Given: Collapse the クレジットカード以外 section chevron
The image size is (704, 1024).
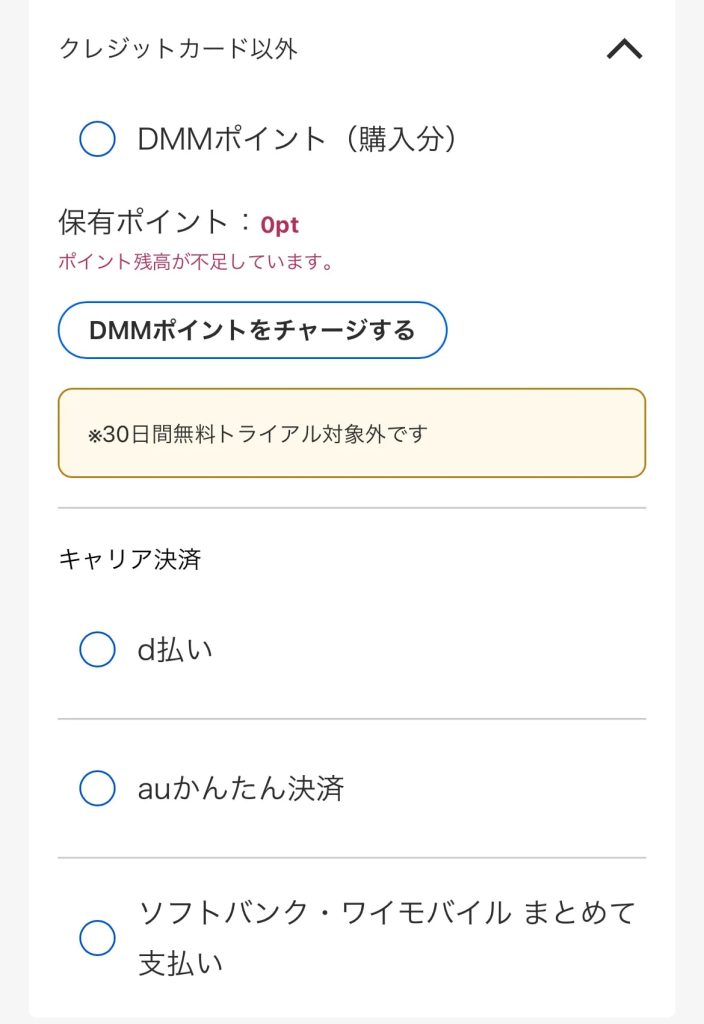Looking at the screenshot, I should point(624,49).
